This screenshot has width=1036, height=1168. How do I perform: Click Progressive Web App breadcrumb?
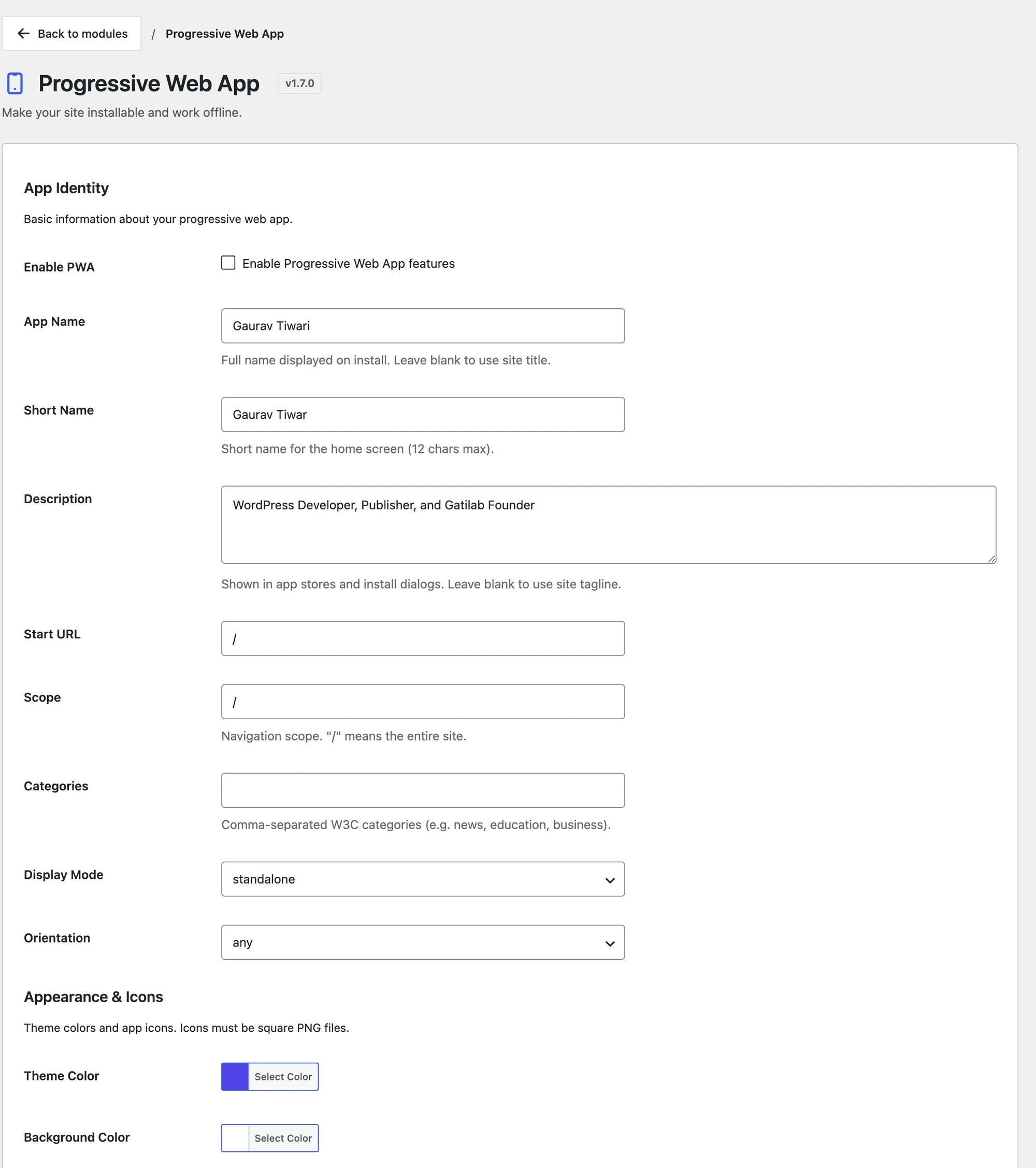tap(224, 34)
